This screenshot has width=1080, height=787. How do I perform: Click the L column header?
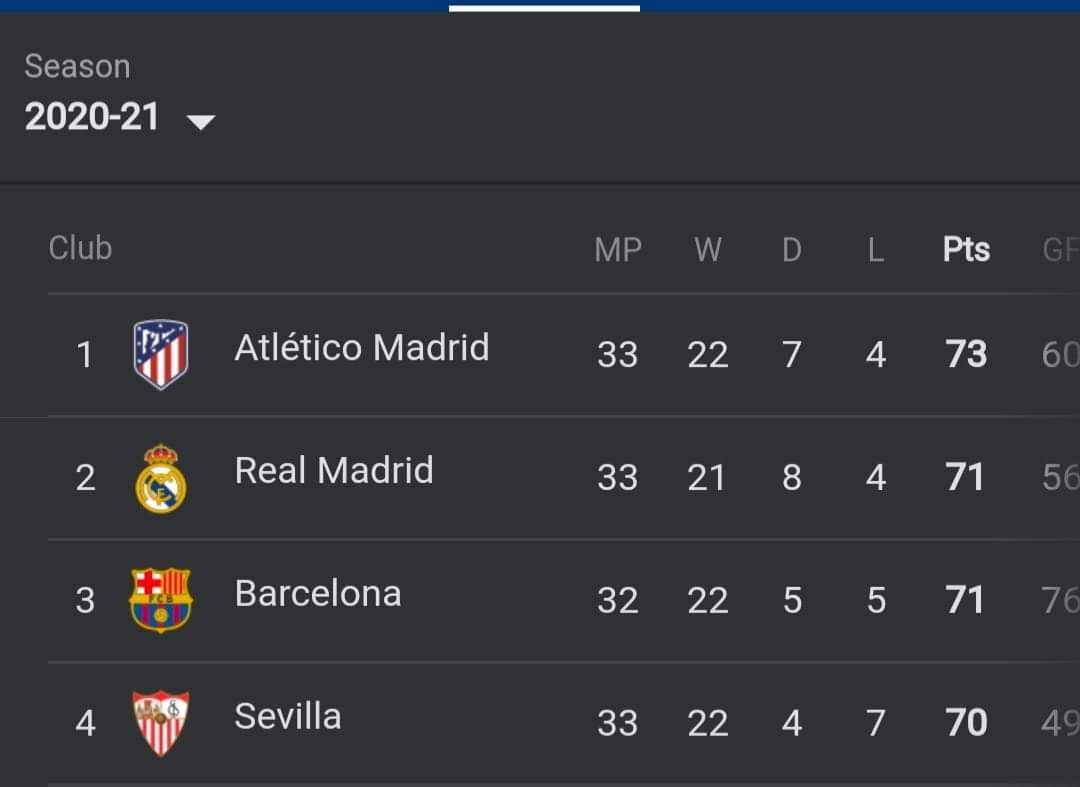pyautogui.click(x=876, y=249)
